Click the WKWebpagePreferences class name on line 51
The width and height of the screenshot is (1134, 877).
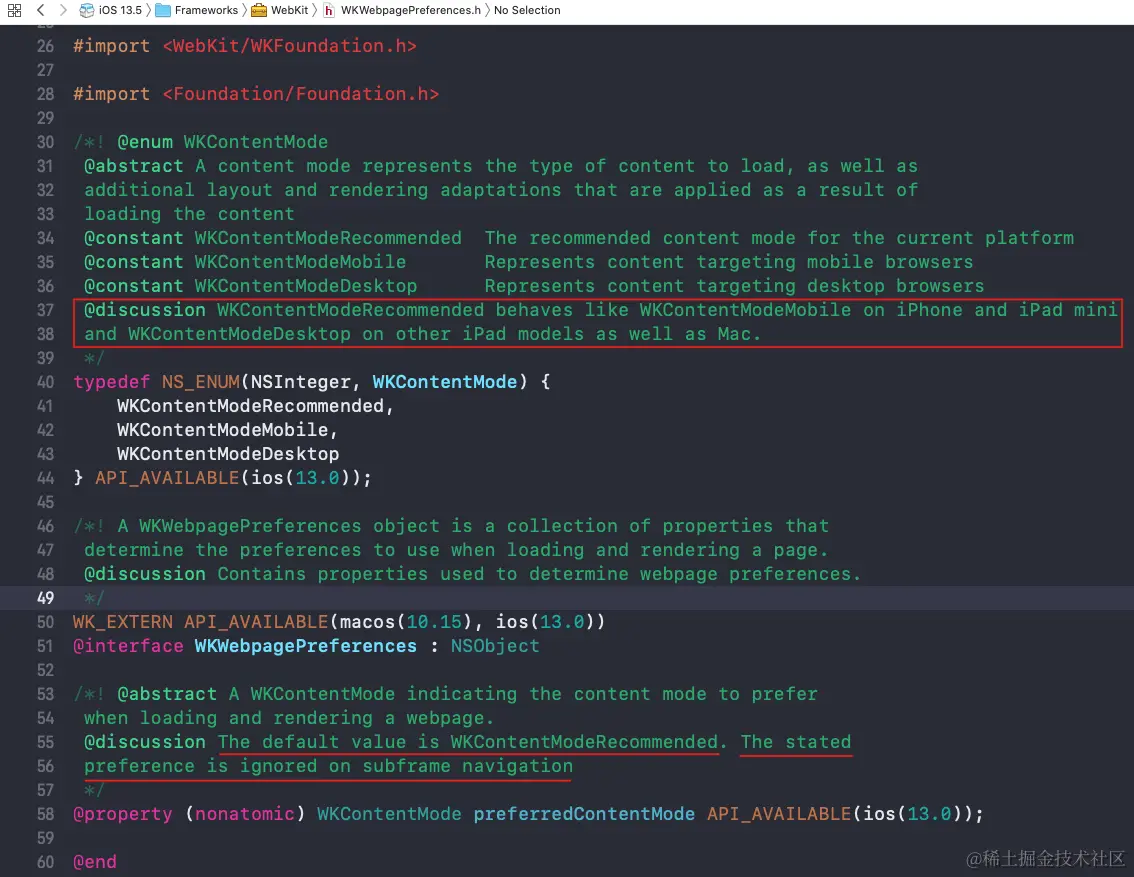(306, 646)
